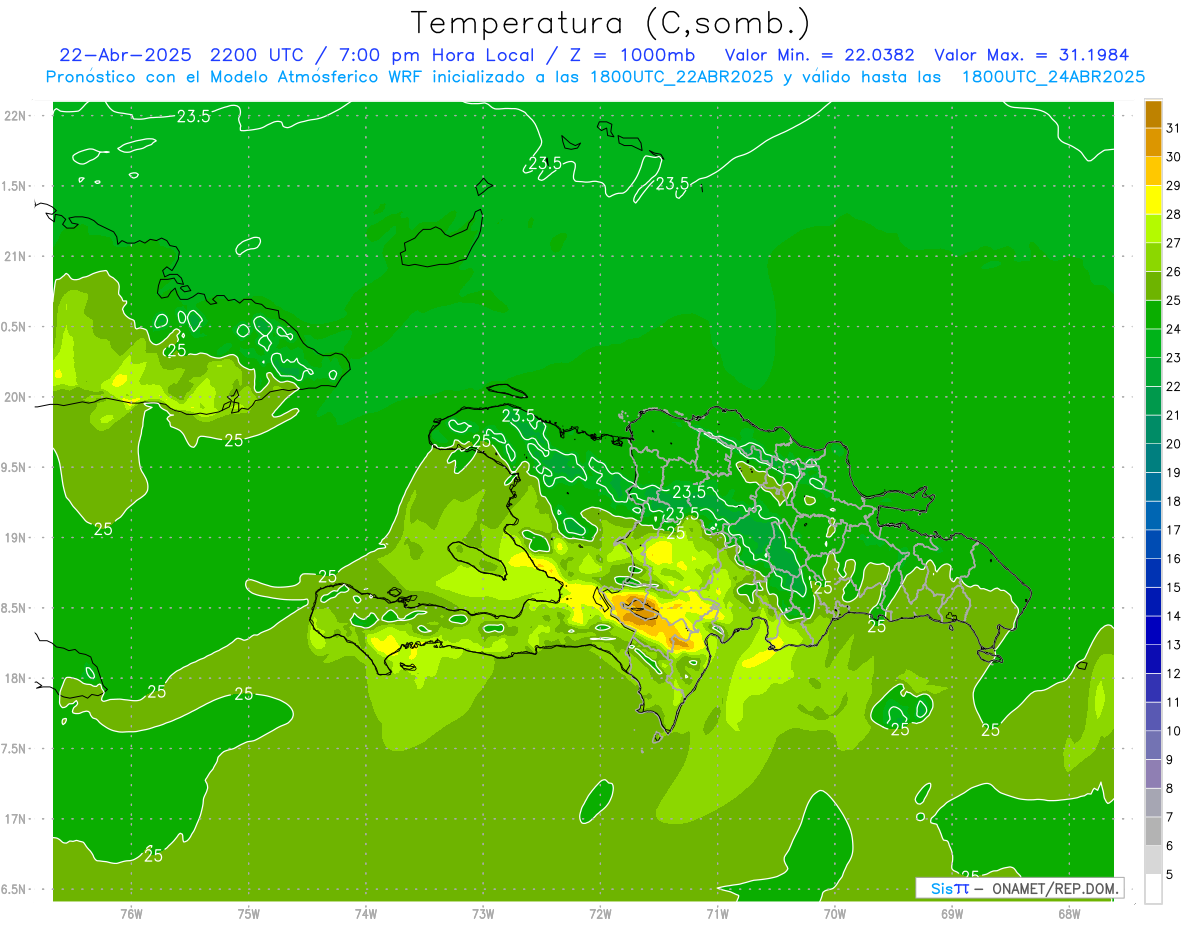
Task: Pick the blue legend swatch between 15 and 16
Action: tap(1153, 574)
